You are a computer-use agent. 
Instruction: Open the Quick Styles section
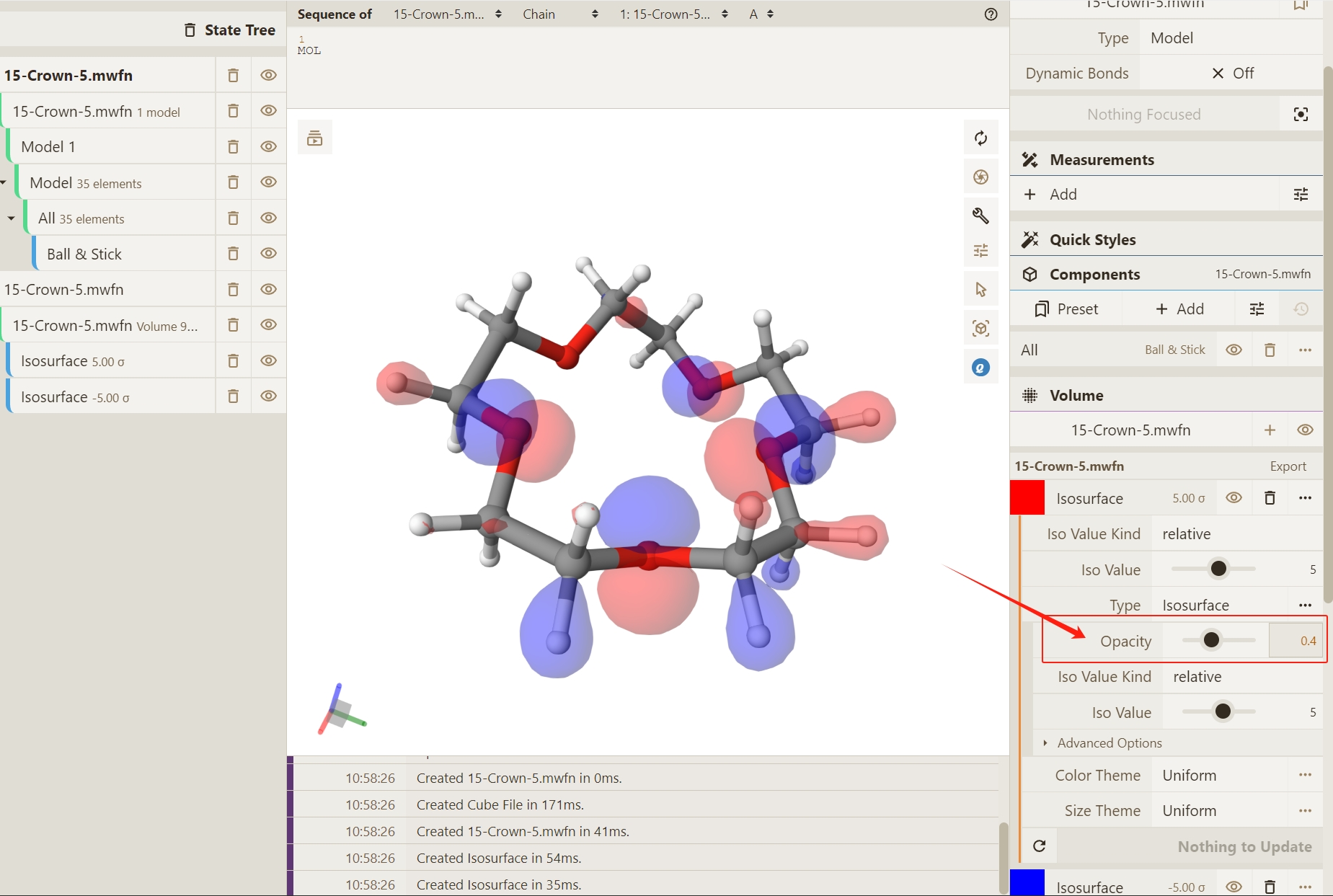tap(1092, 240)
